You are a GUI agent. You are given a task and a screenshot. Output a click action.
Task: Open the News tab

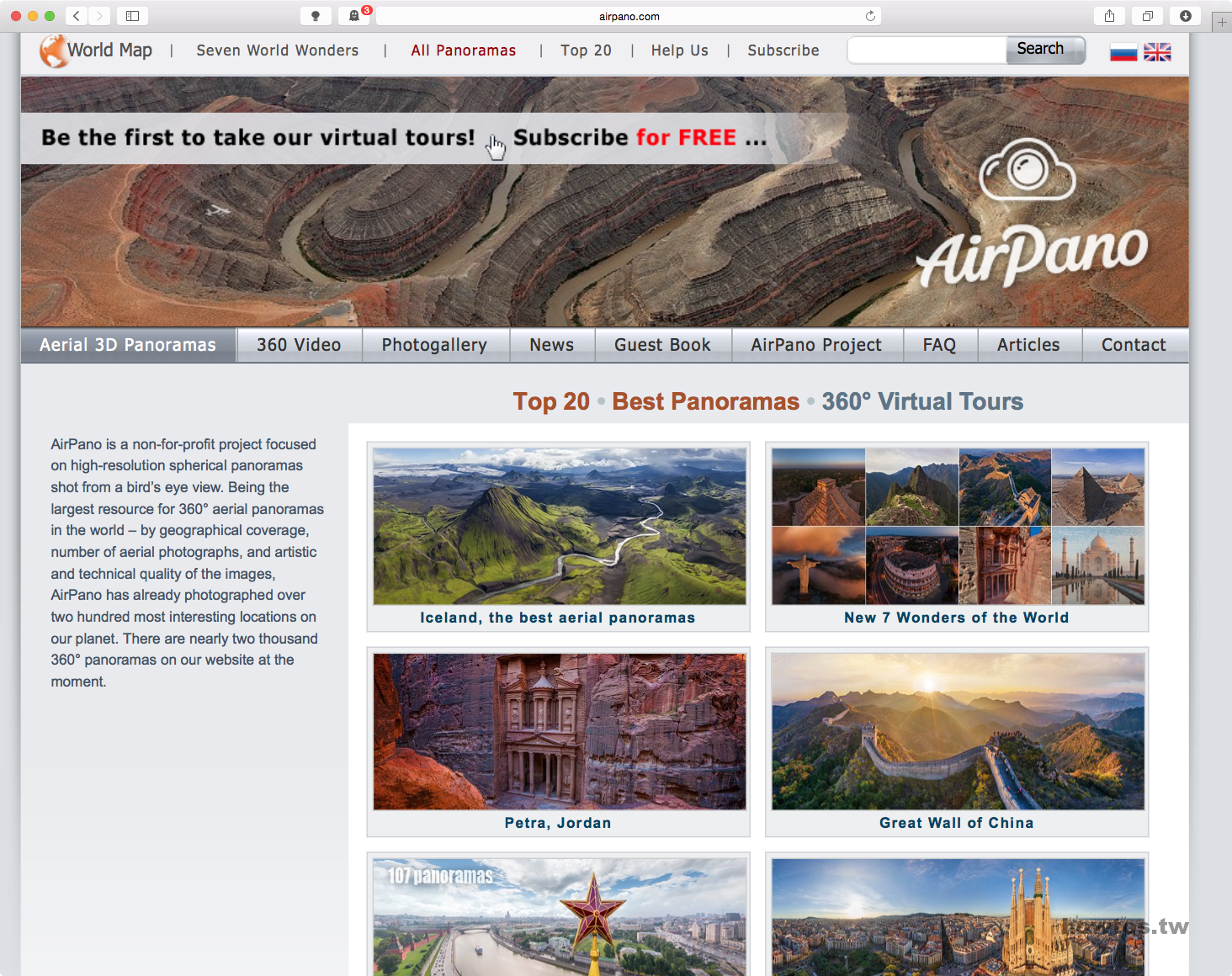pyautogui.click(x=552, y=345)
